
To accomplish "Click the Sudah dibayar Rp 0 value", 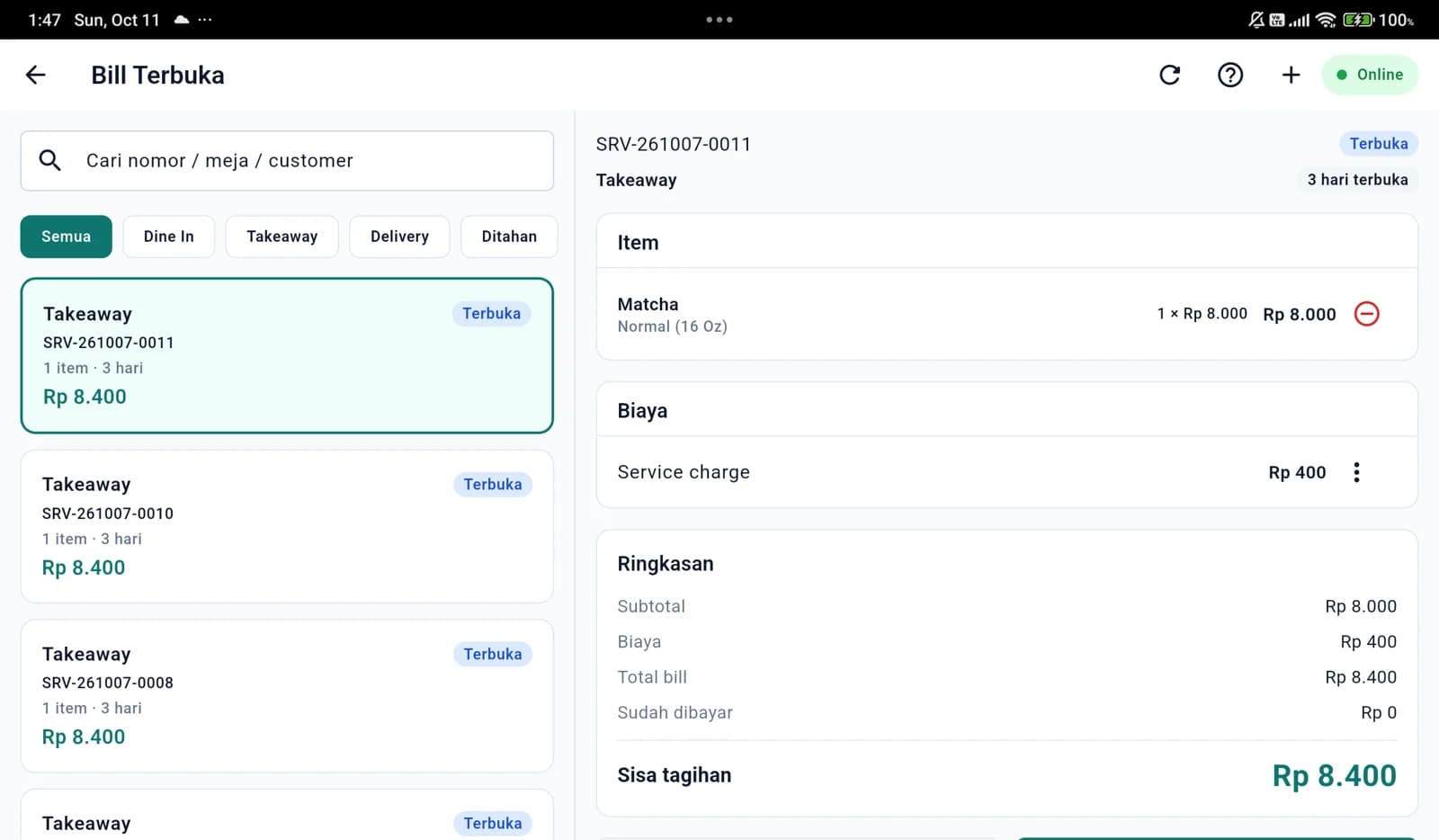I will [x=1379, y=712].
